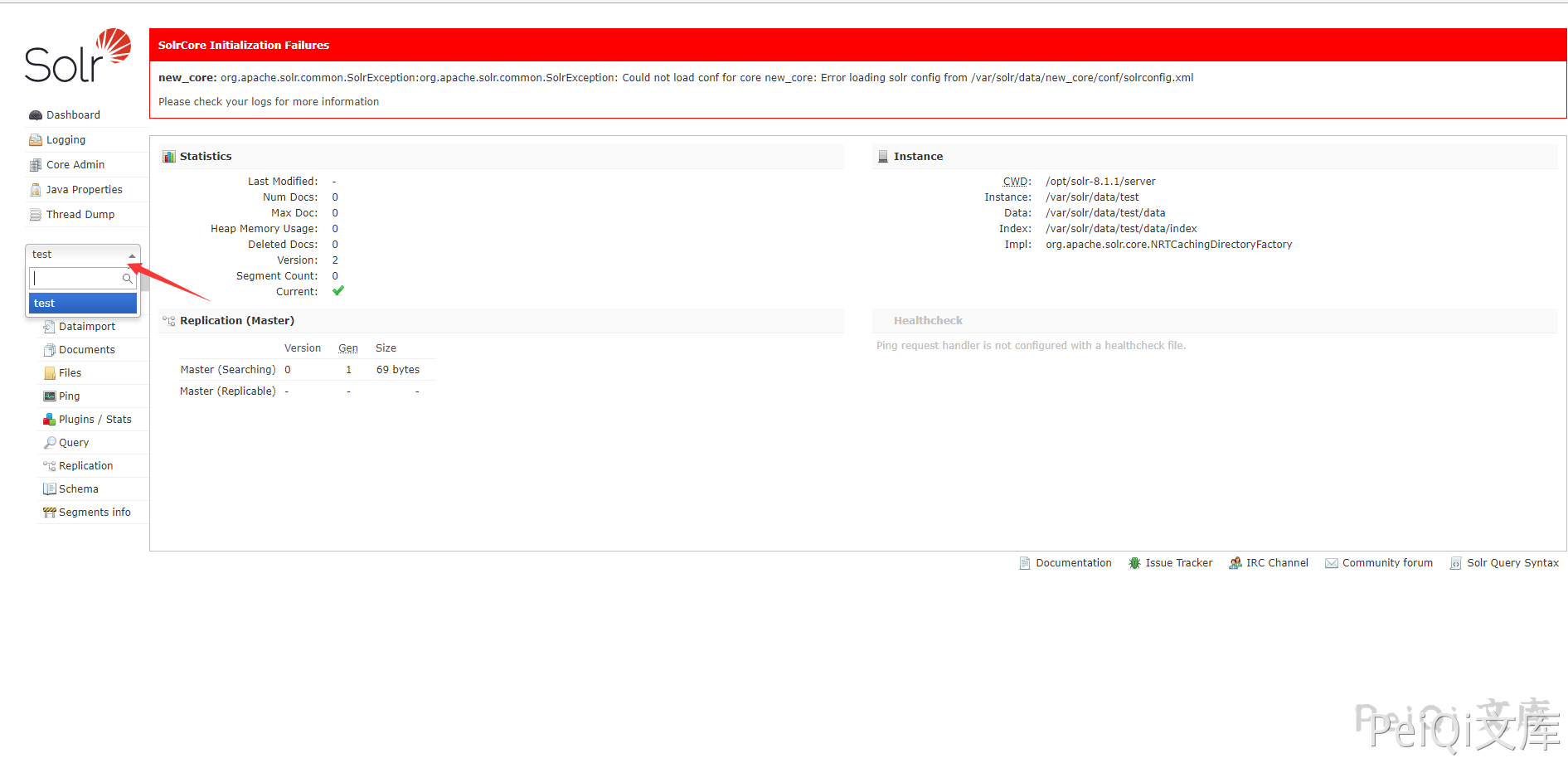The height and width of the screenshot is (763, 1568).
Task: Open the Community forum link
Action: (1387, 563)
